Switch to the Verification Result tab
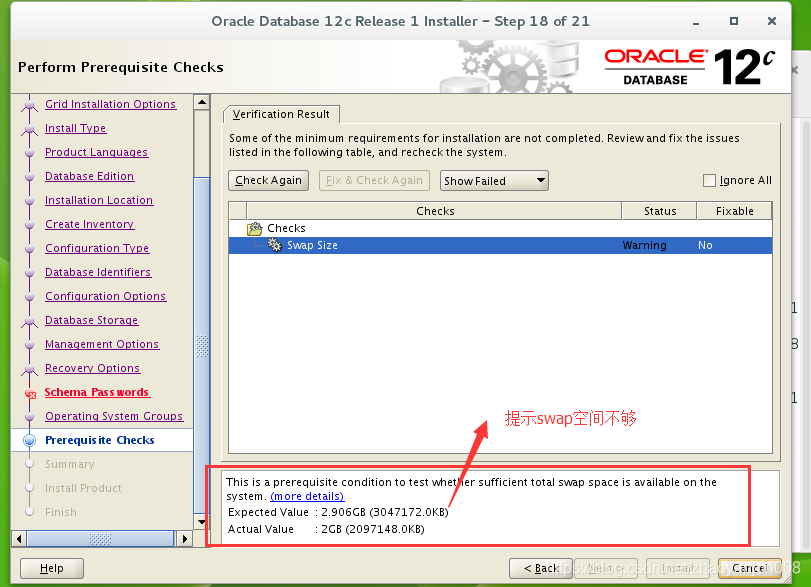Screen dimensions: 811x587 pyautogui.click(x=281, y=114)
